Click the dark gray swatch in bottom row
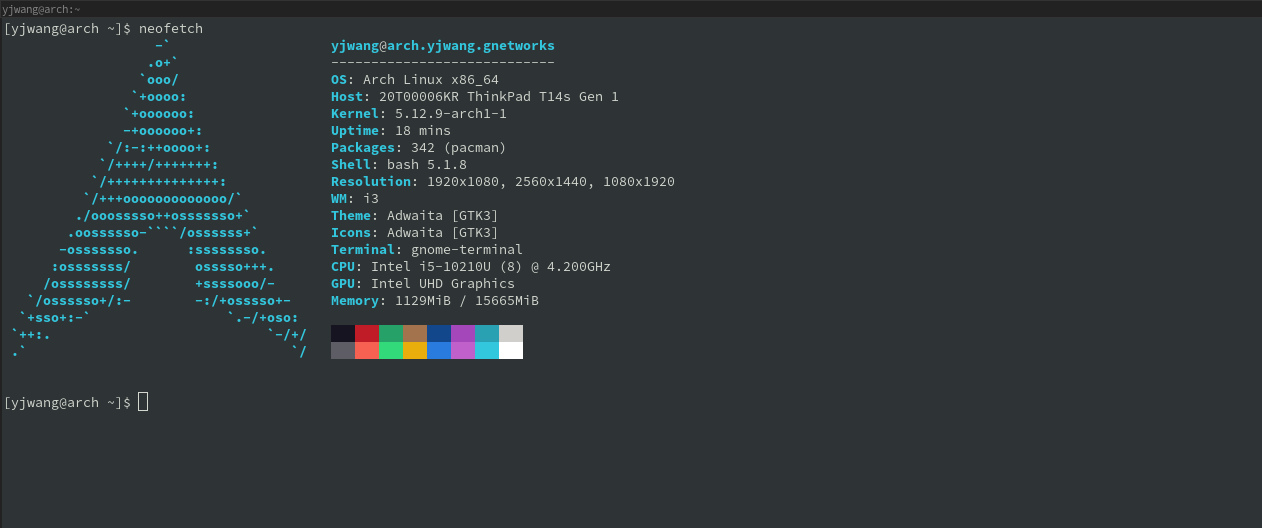The height and width of the screenshot is (528, 1262). [343, 351]
